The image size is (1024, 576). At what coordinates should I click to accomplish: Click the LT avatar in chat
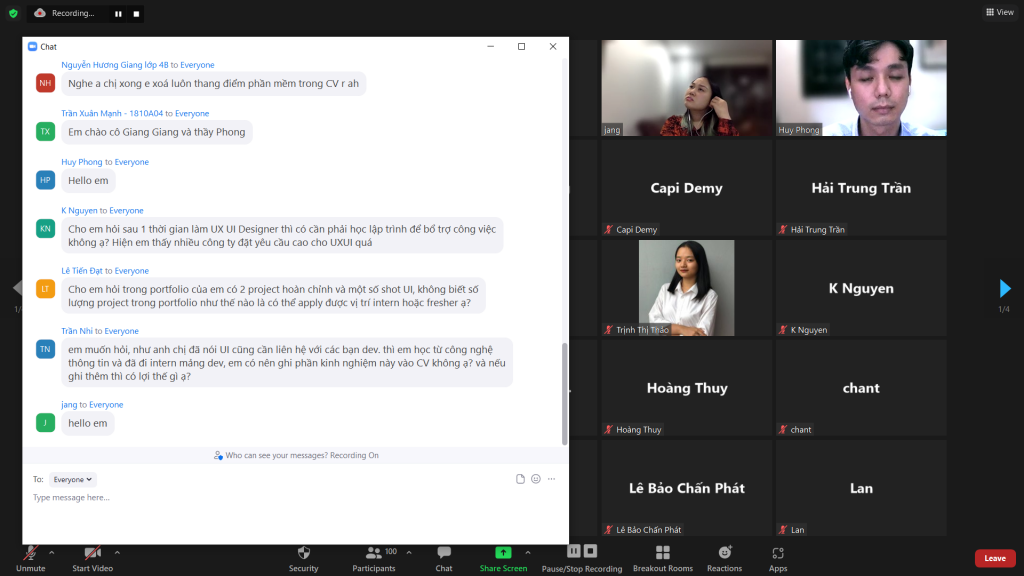click(45, 289)
